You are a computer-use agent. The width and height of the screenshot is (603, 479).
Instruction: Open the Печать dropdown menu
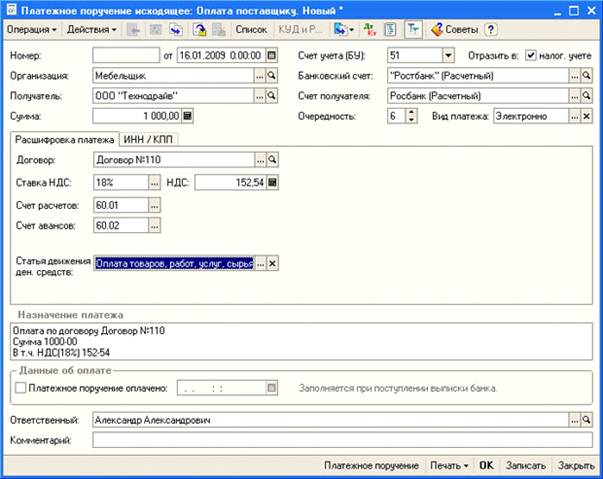coord(449,466)
